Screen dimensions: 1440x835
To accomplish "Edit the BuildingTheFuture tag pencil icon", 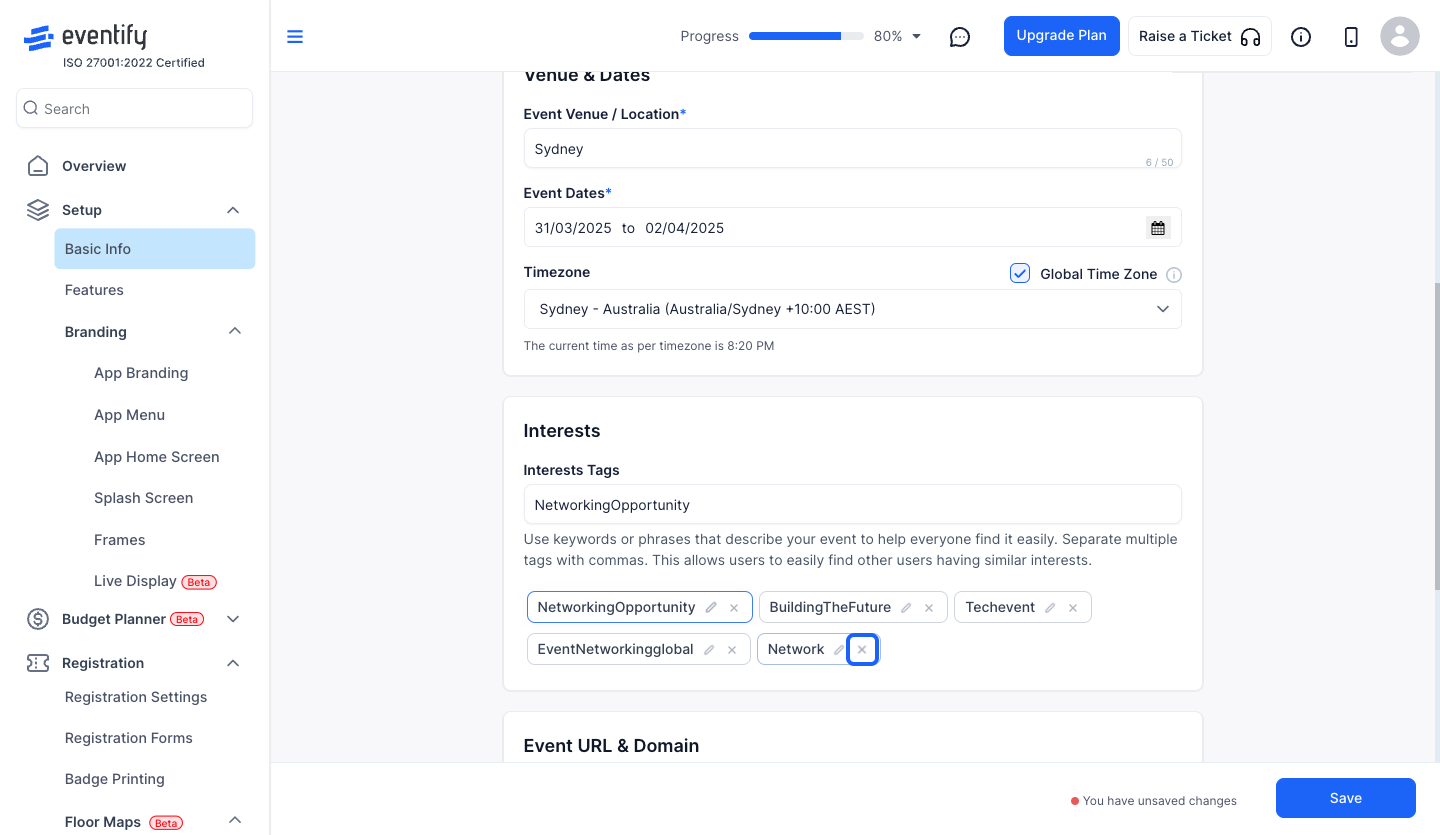I will pyautogui.click(x=906, y=608).
